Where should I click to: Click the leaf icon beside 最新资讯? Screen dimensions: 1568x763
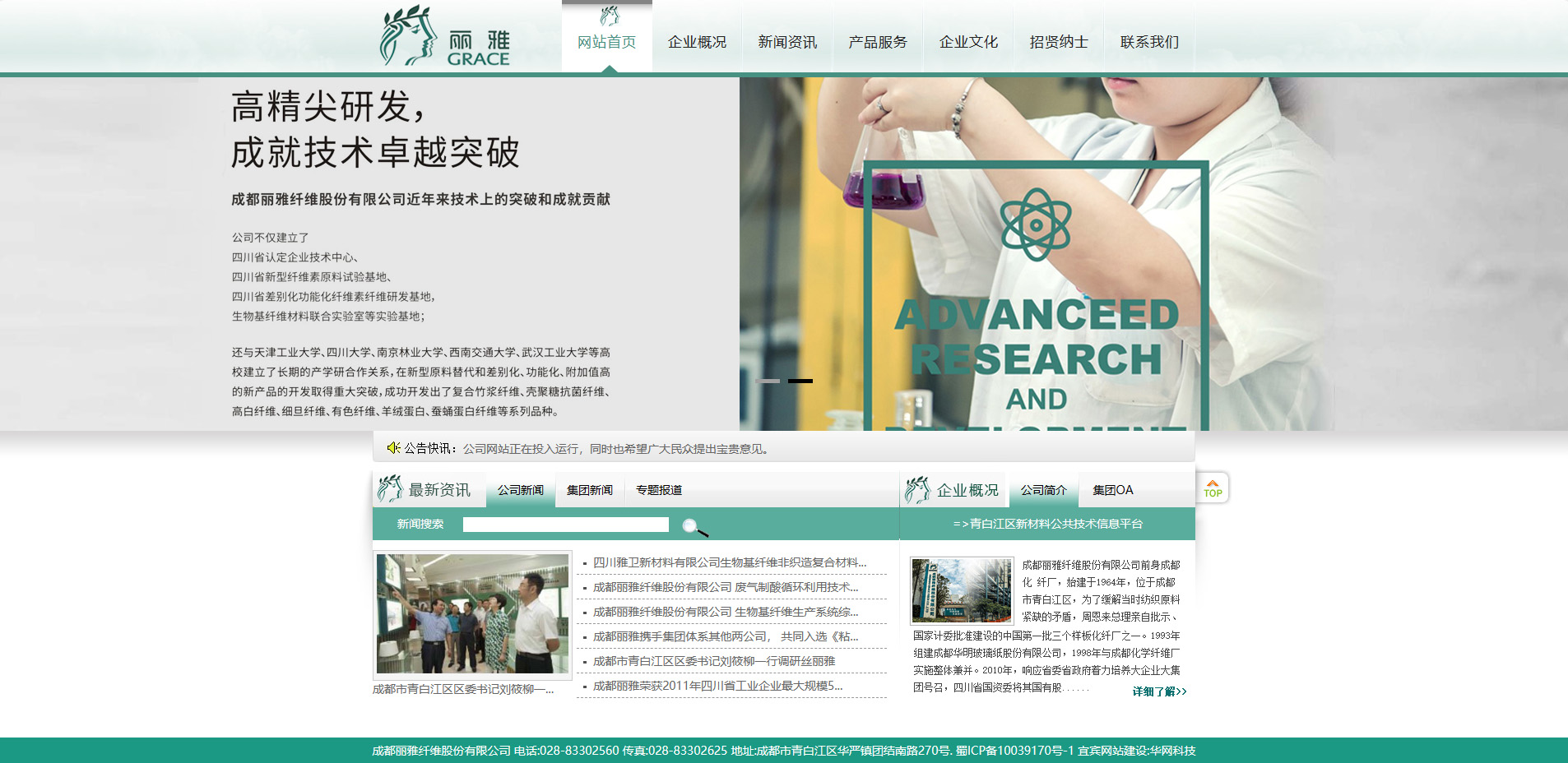(389, 489)
